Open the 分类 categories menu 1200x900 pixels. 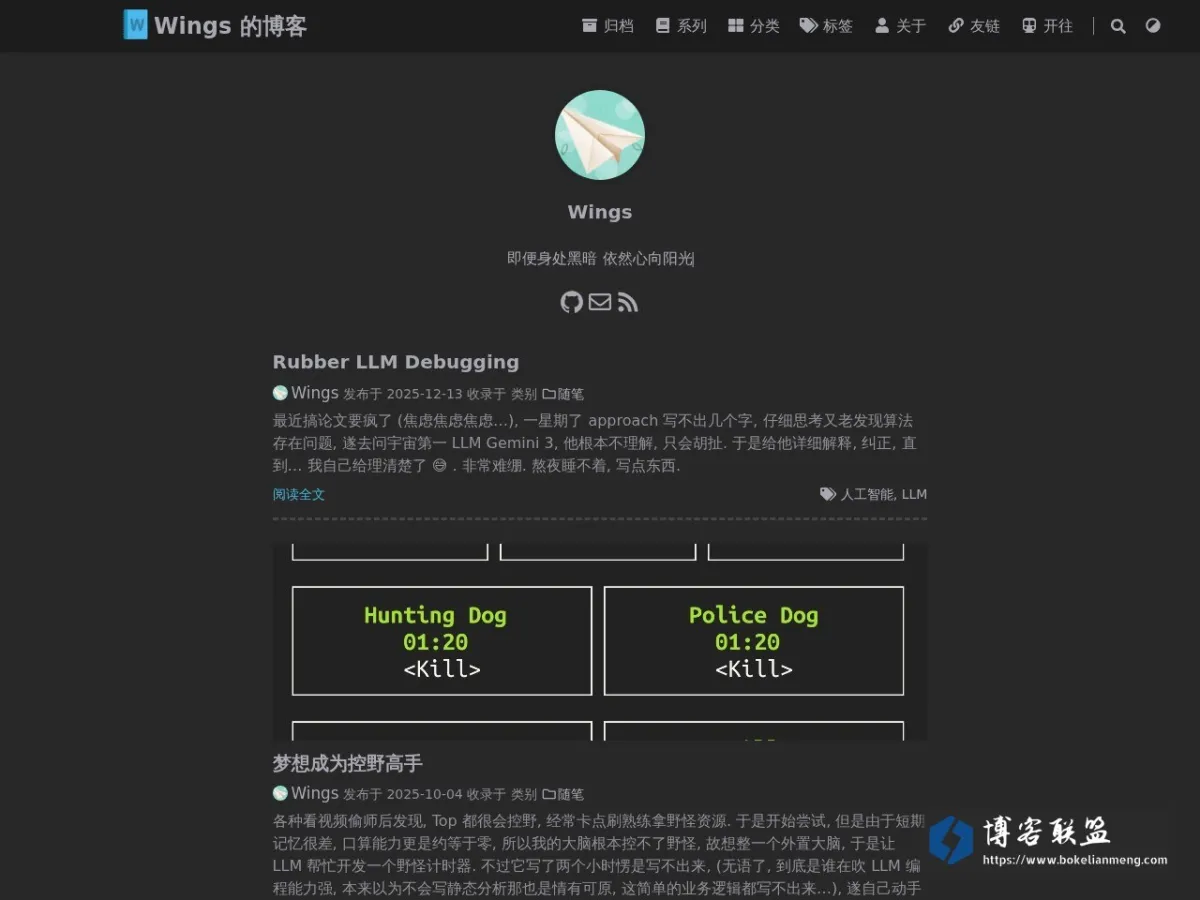point(754,26)
